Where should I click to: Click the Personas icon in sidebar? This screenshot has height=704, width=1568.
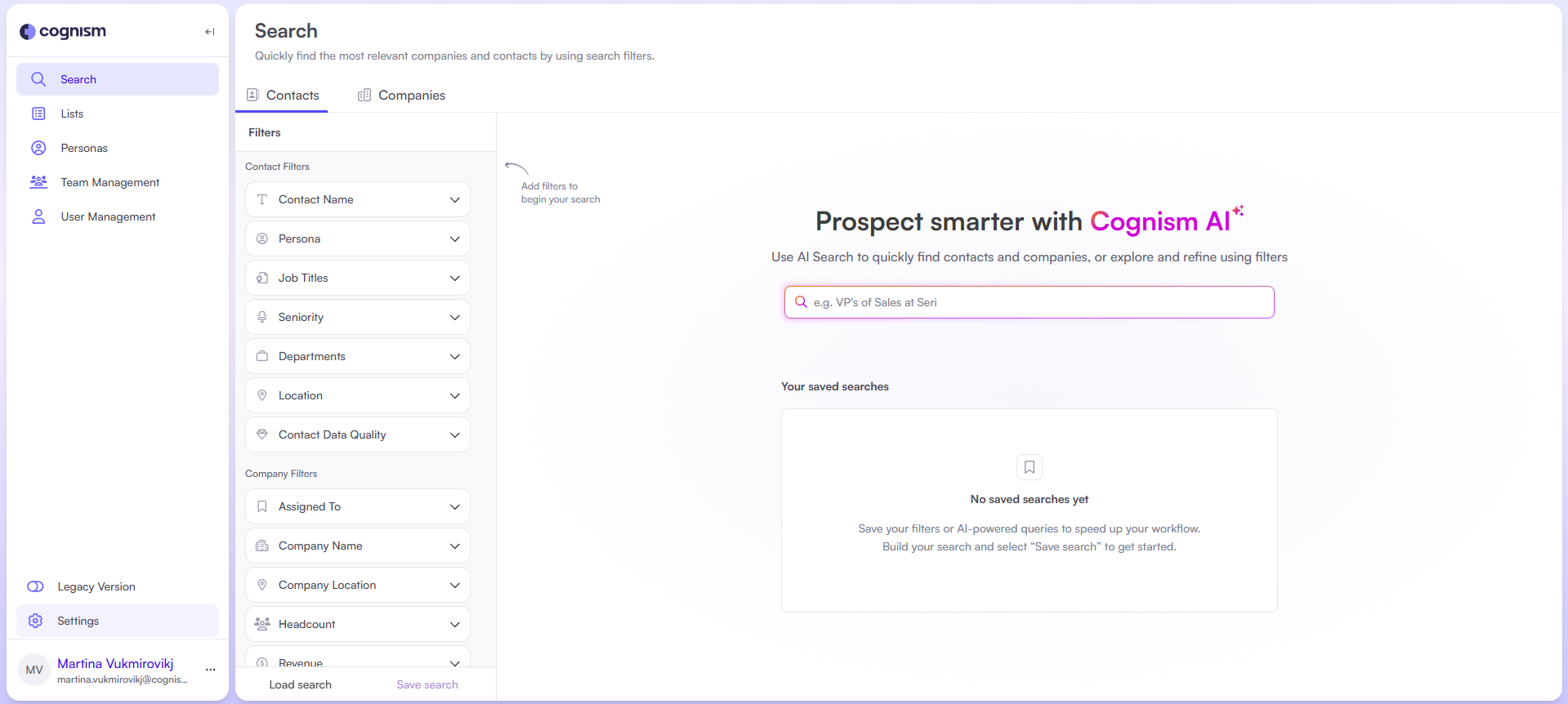(x=38, y=148)
